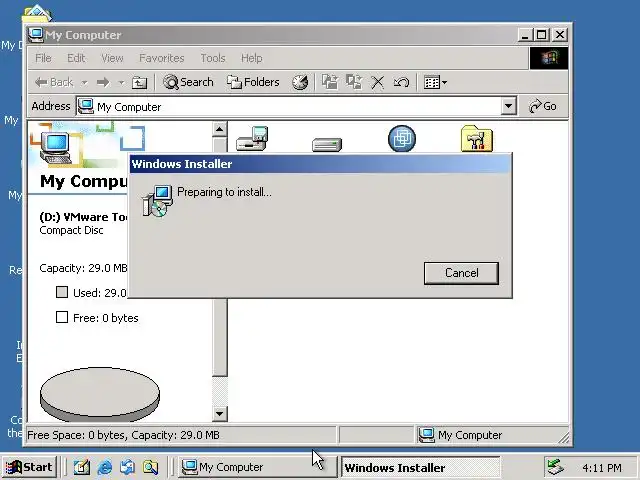Image resolution: width=640 pixels, height=480 pixels.
Task: Click the scroll up arrow in left pane
Action: [x=220, y=129]
